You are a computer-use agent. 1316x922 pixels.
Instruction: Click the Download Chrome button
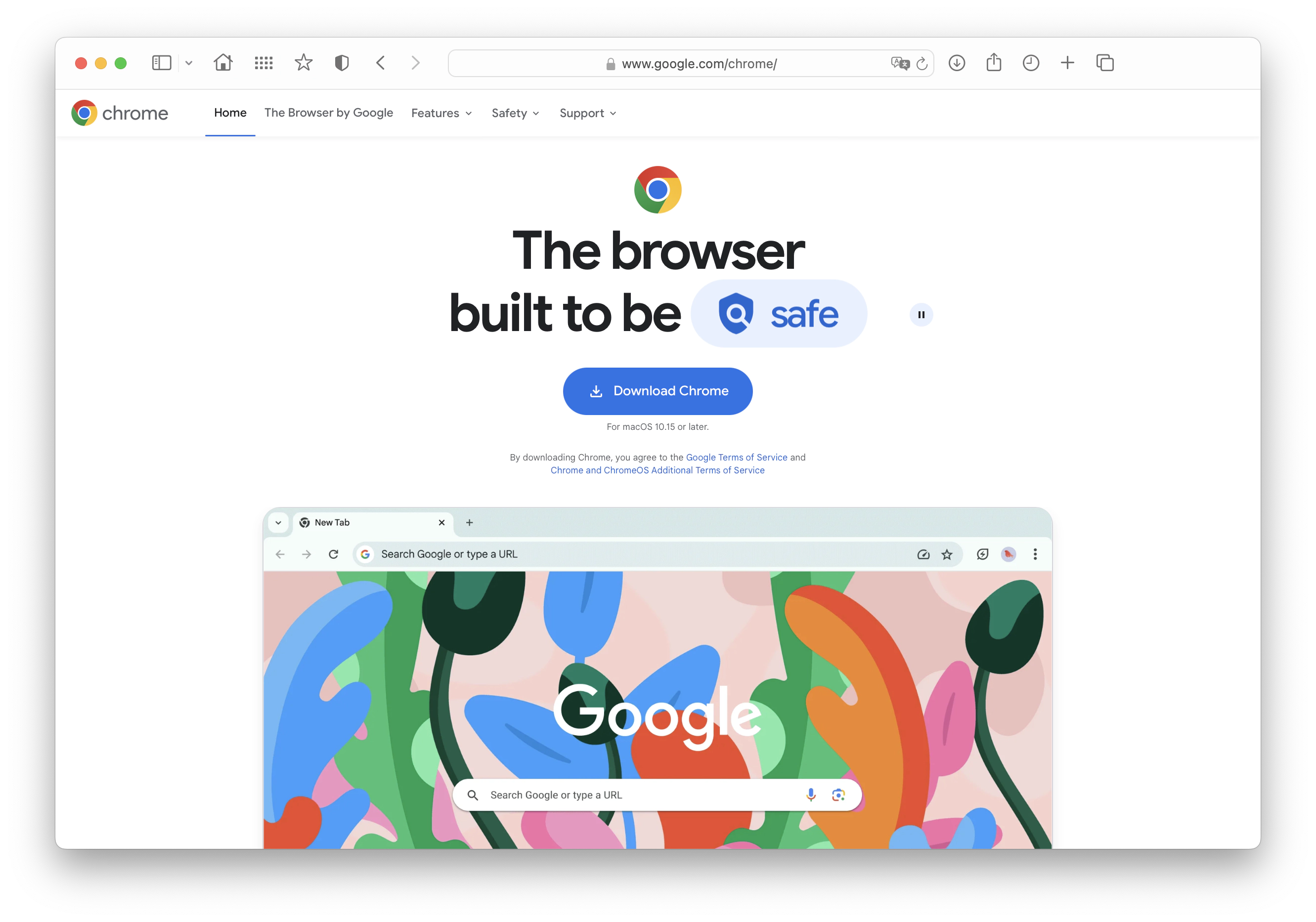[658, 391]
